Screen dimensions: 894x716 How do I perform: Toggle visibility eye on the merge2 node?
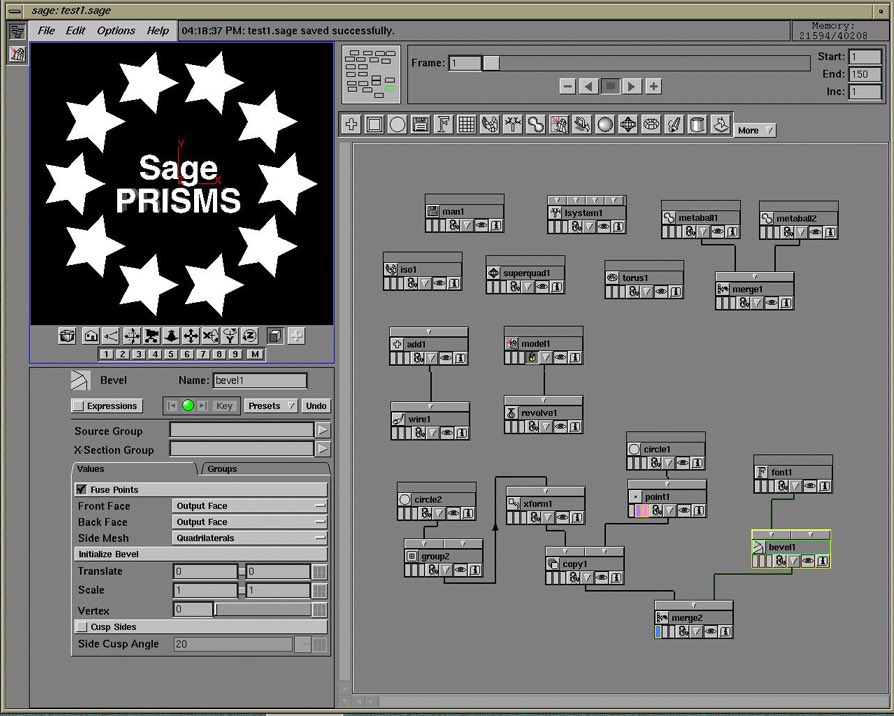[x=710, y=632]
